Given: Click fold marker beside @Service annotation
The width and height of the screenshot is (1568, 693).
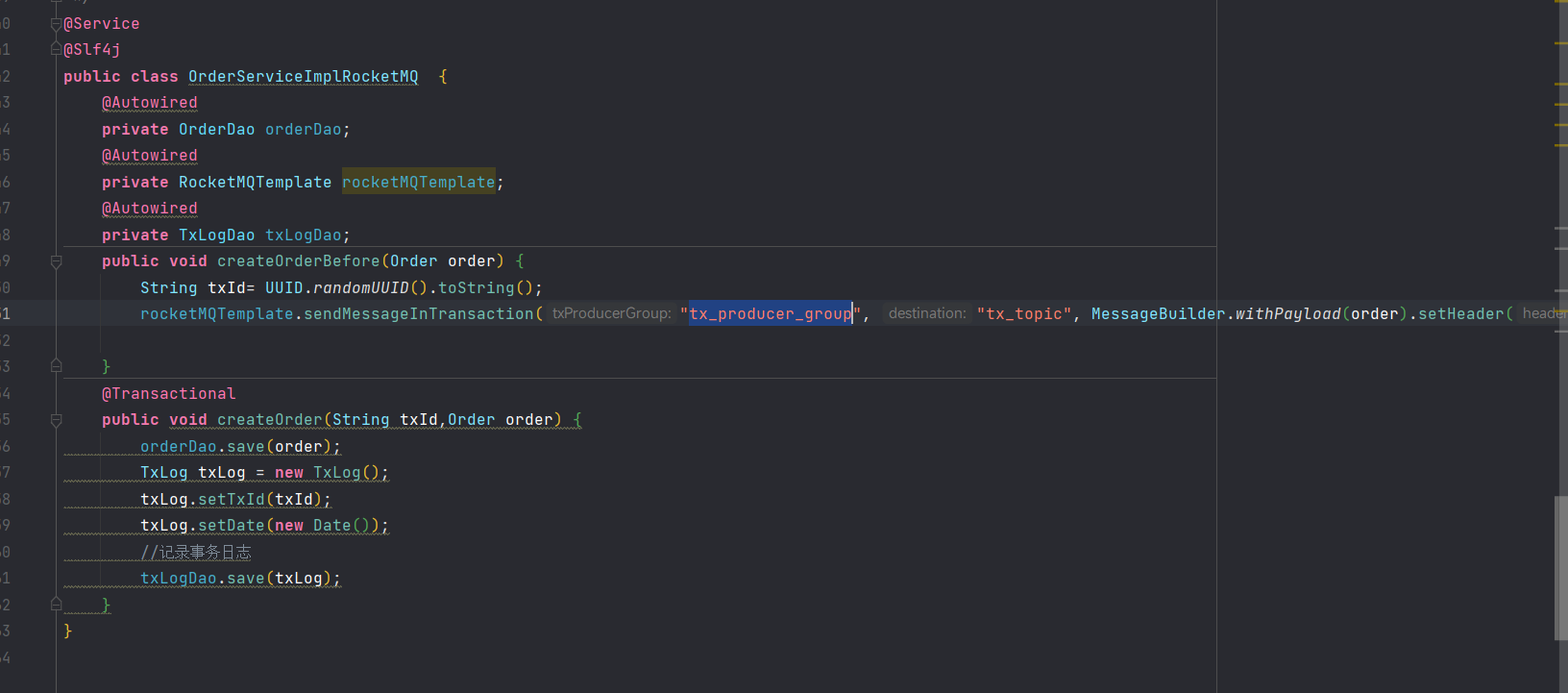Looking at the screenshot, I should [56, 24].
